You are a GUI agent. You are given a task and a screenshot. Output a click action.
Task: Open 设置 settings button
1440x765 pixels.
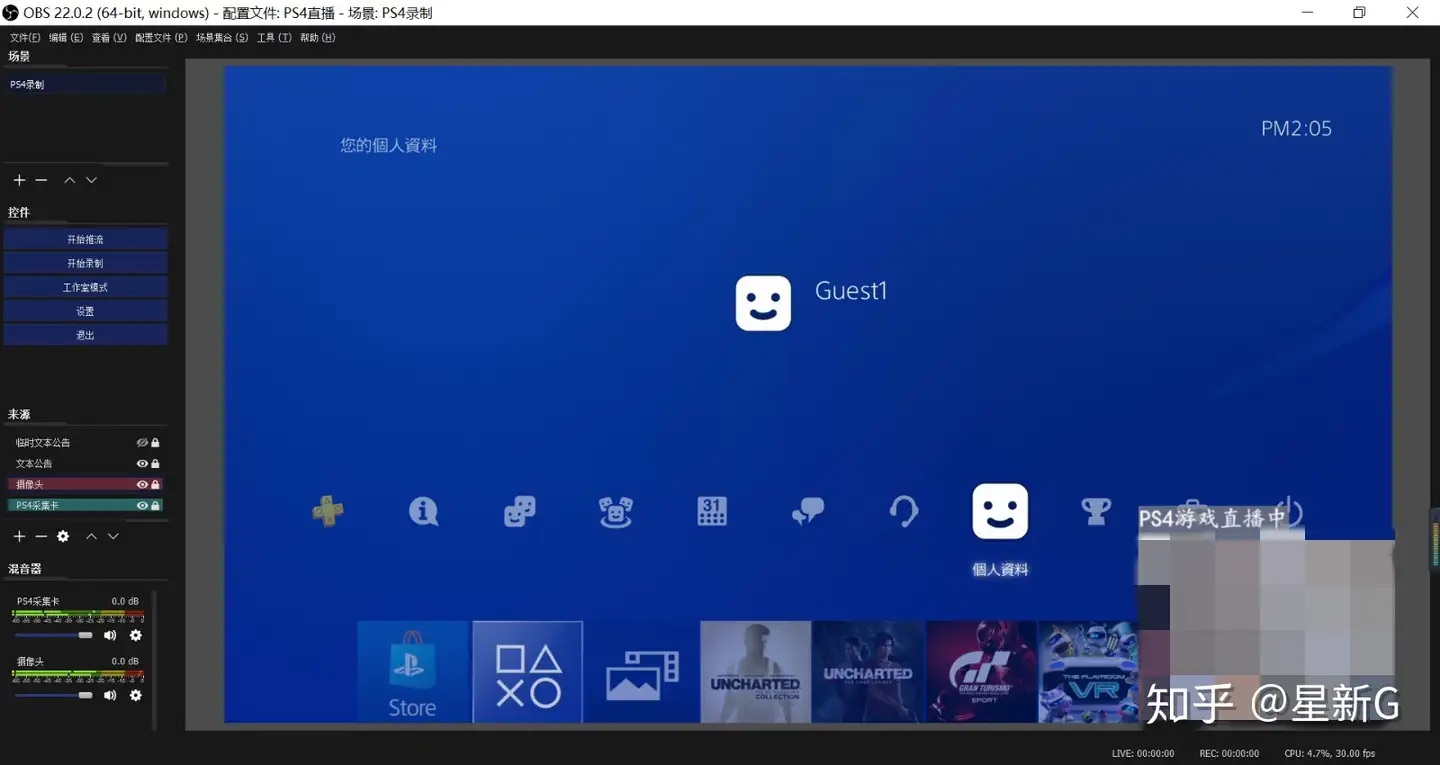tap(85, 311)
